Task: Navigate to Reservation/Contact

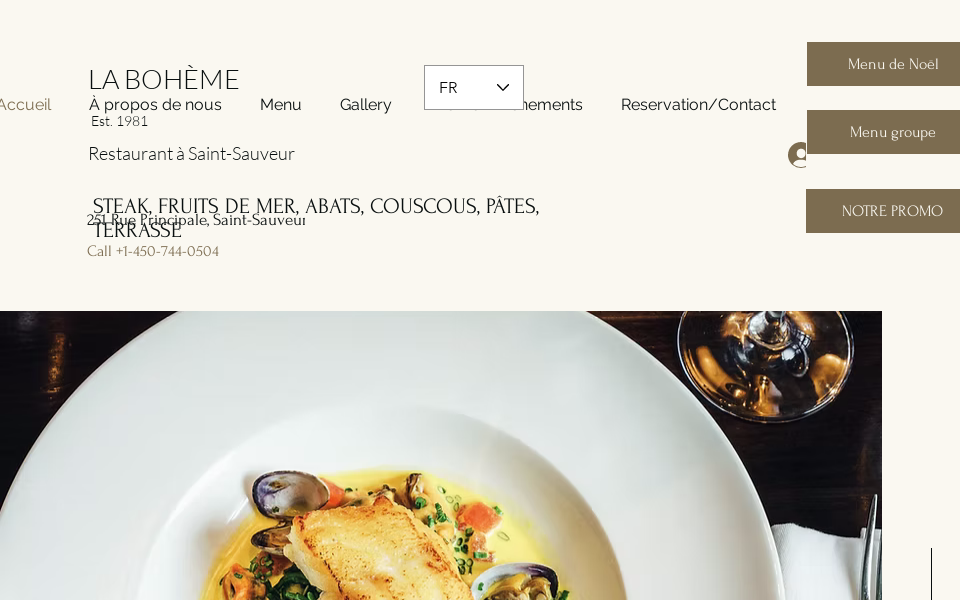Action: click(x=698, y=105)
